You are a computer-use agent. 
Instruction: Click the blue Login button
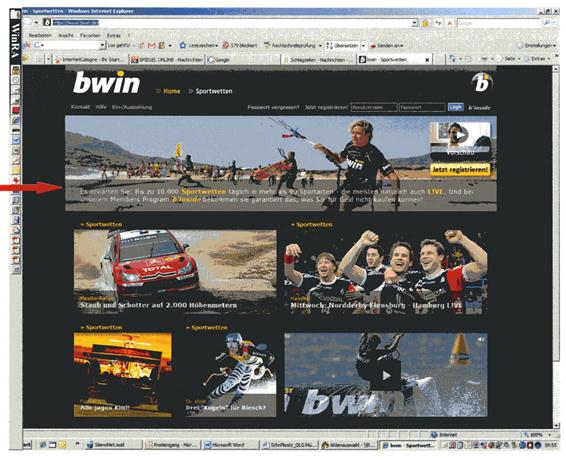tap(456, 107)
